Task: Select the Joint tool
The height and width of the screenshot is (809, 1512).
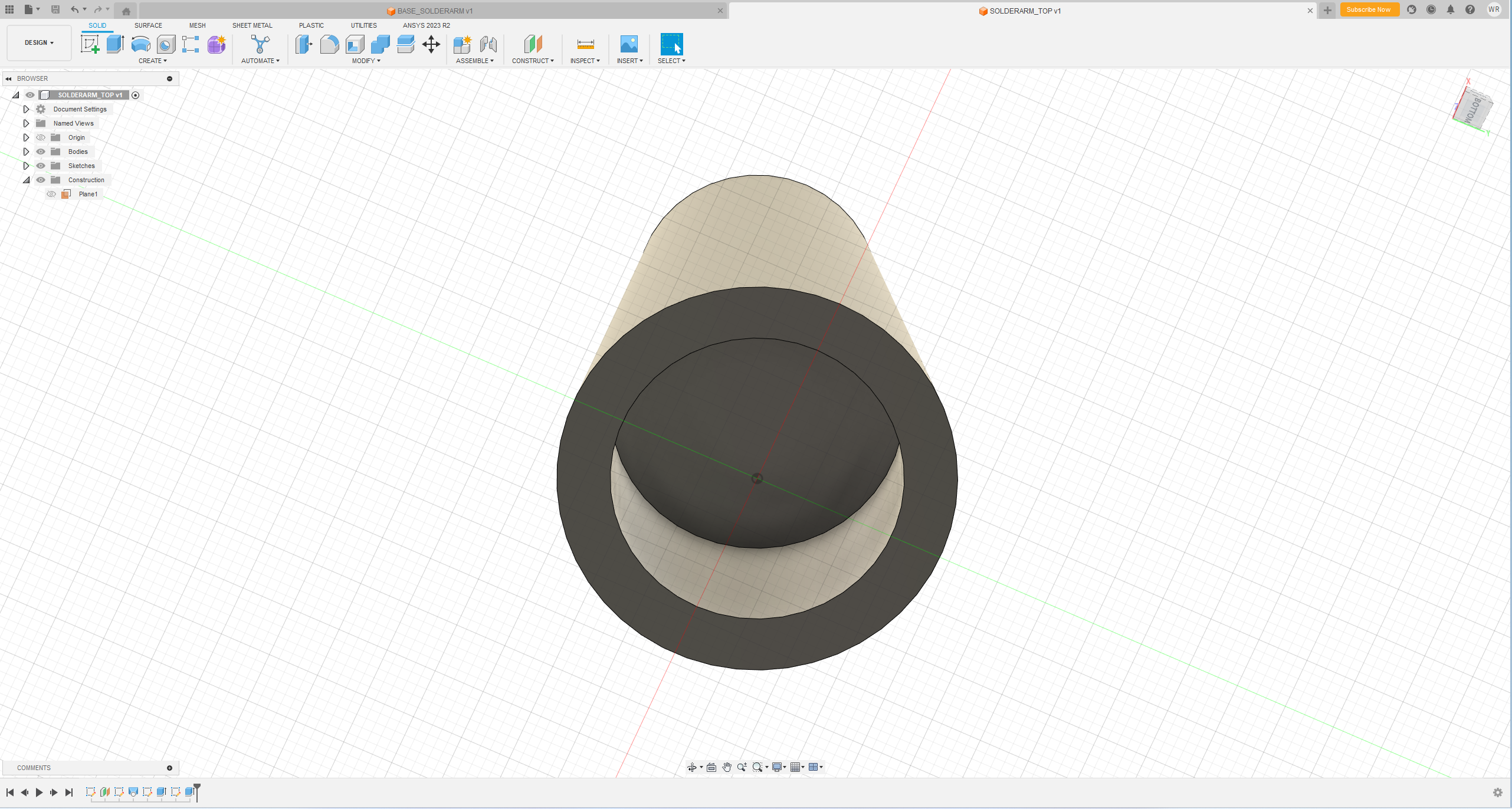Action: pyautogui.click(x=488, y=44)
